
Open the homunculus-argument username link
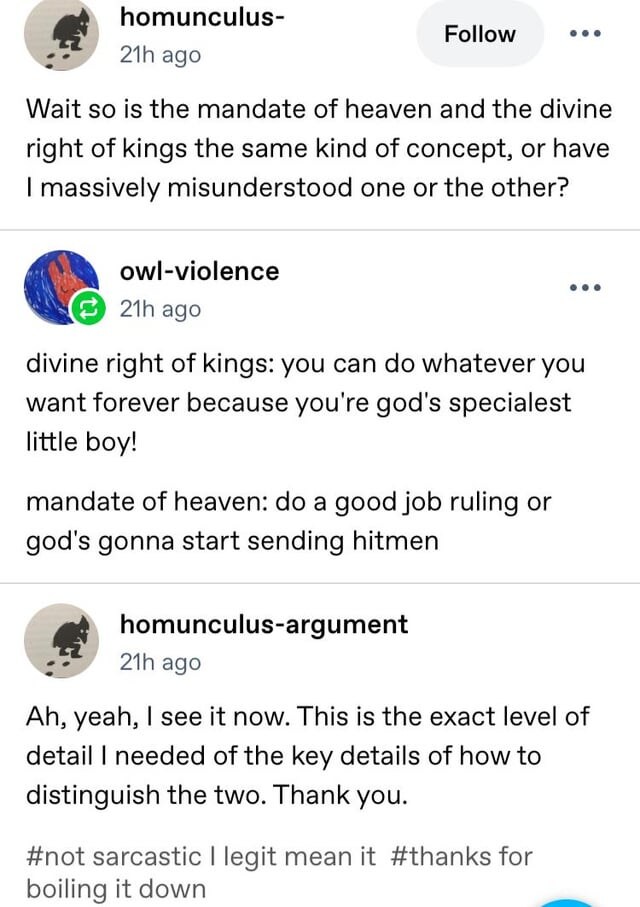263,625
